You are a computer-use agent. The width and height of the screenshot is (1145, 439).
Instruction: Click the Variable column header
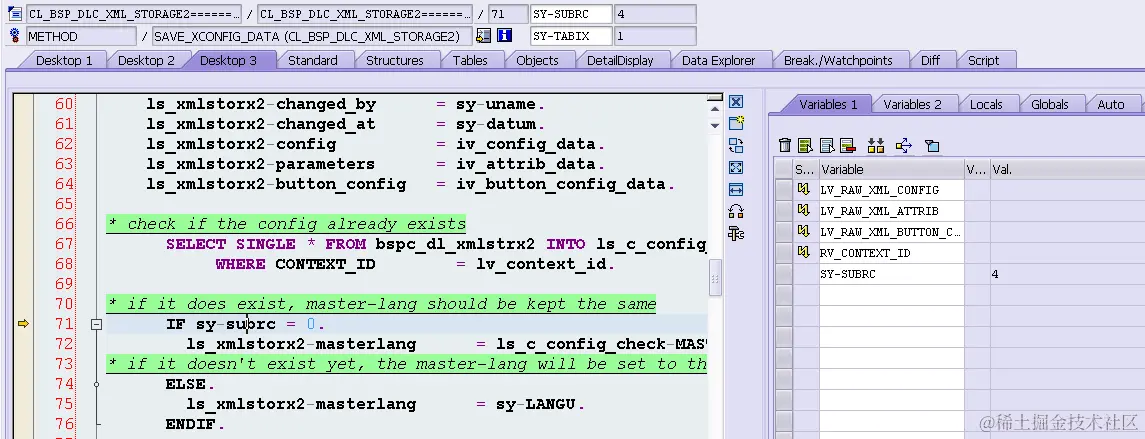(x=891, y=169)
